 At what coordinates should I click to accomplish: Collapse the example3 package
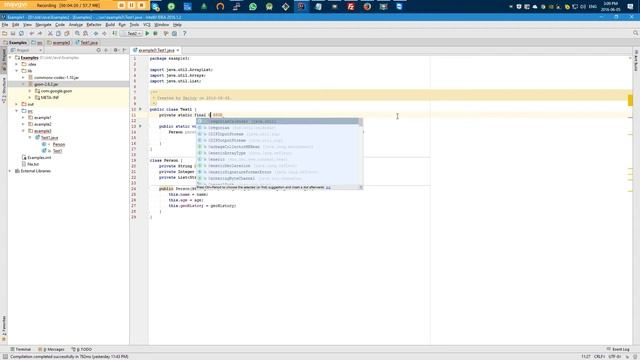click(24, 131)
